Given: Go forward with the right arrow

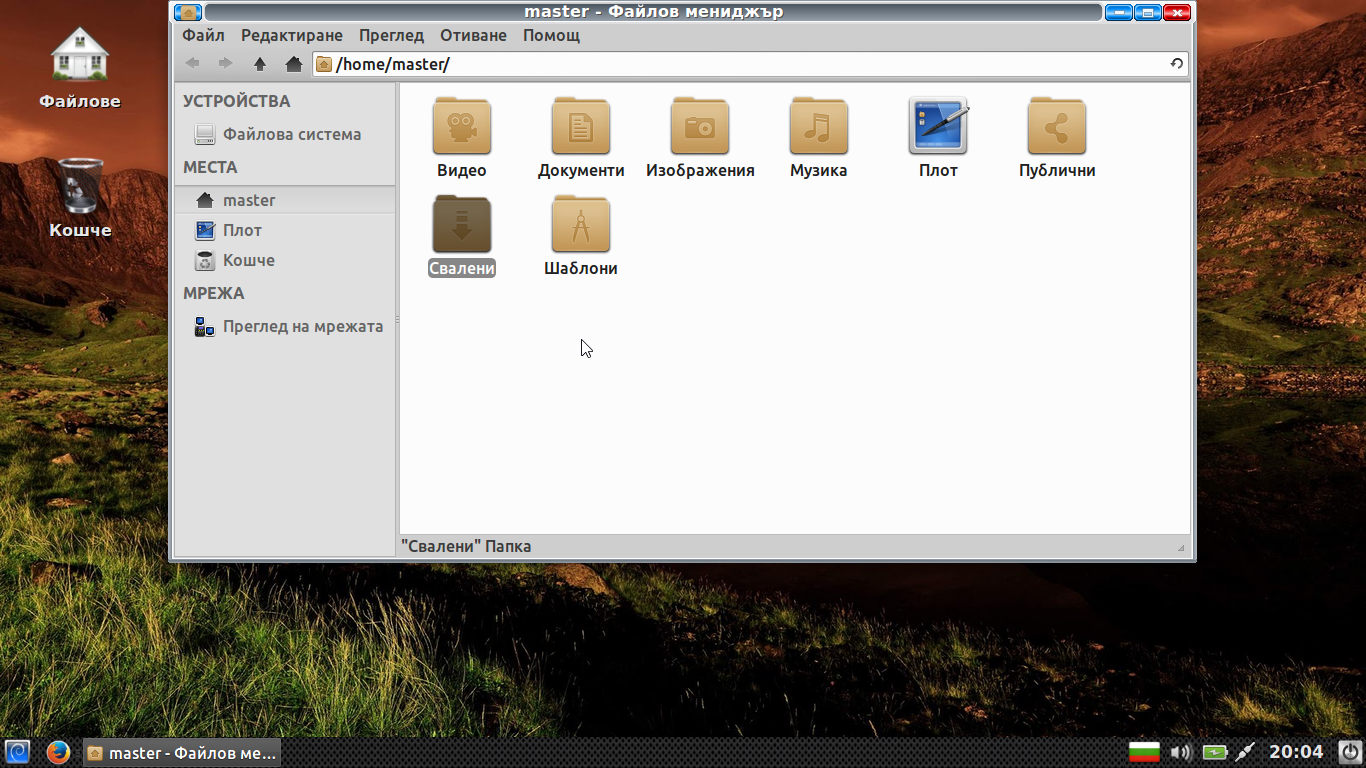Looking at the screenshot, I should coord(226,64).
